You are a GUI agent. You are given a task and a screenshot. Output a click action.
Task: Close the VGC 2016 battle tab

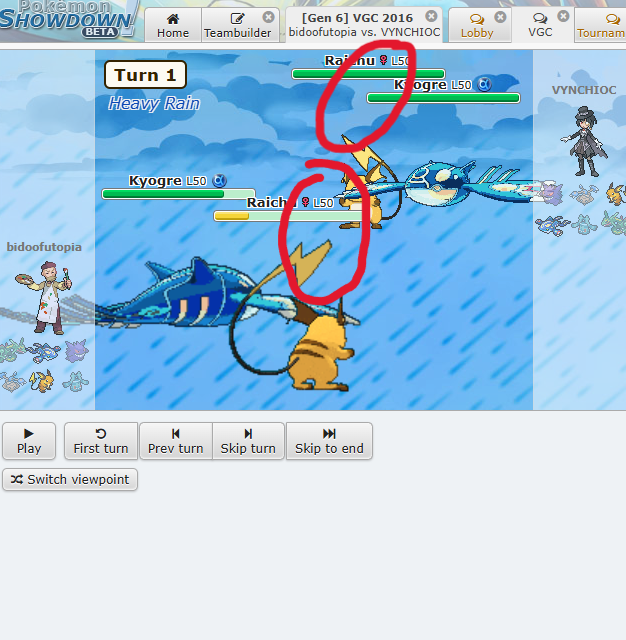coord(431,16)
